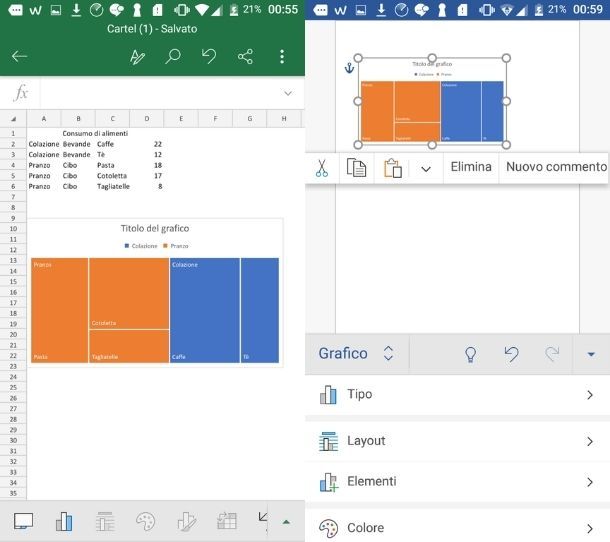
Task: Select cell containing 'Cotoletta'
Action: tap(112, 176)
